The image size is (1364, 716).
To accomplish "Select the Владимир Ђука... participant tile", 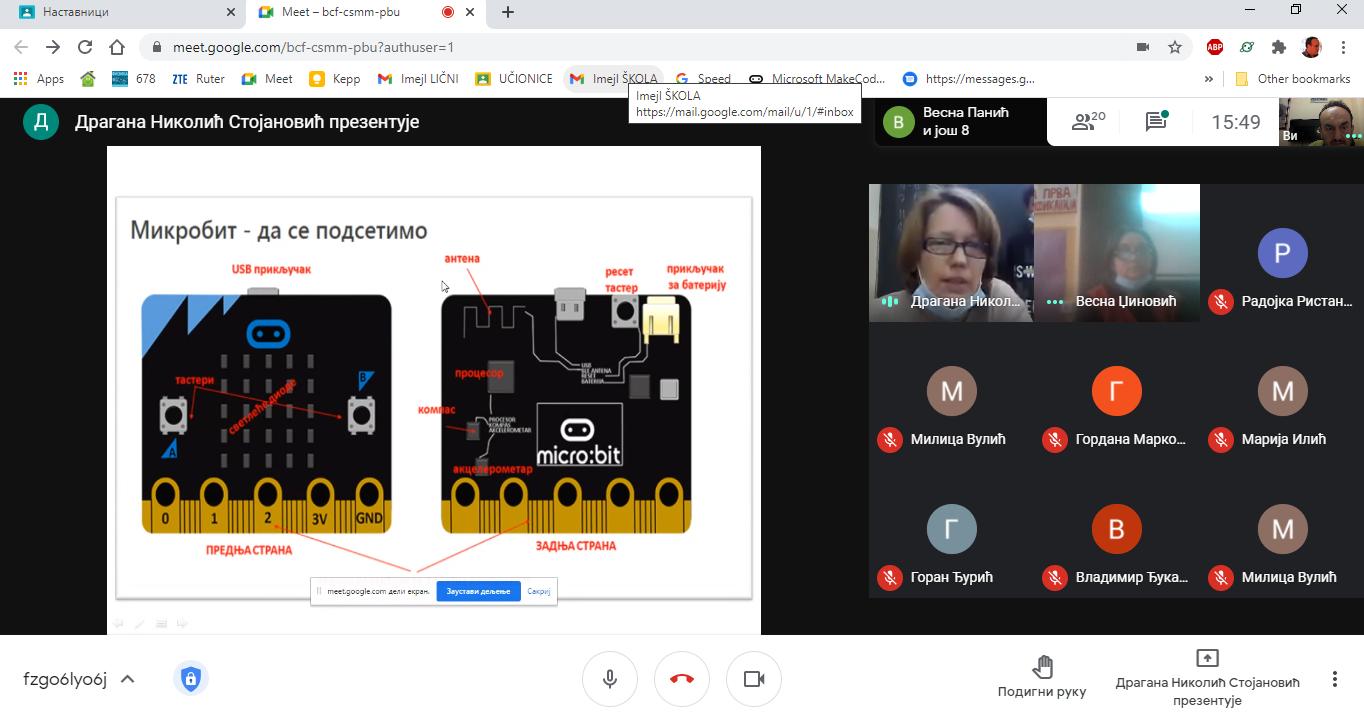I will pos(1117,528).
